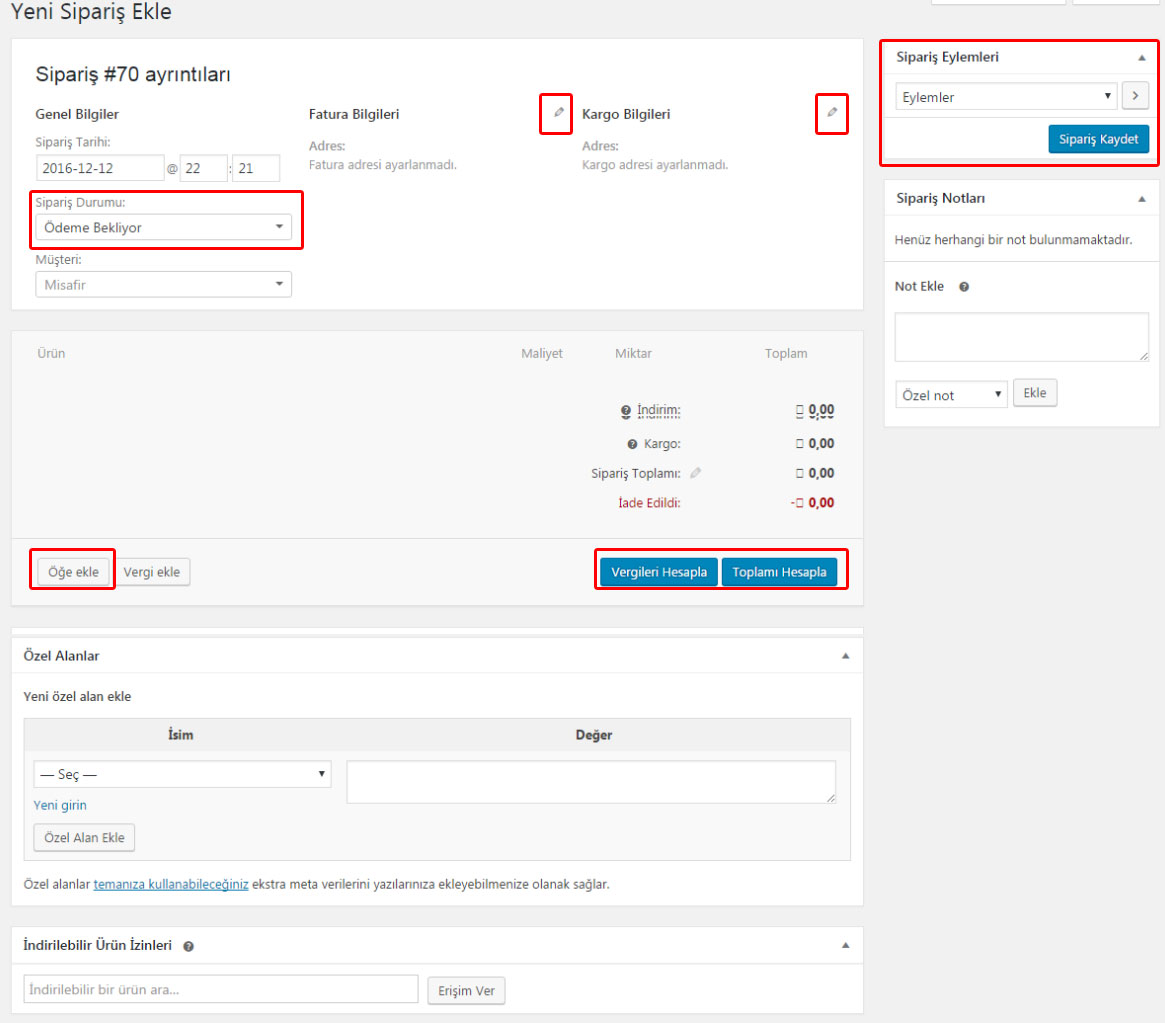The height and width of the screenshot is (1023, 1165).
Task: Collapse İndirilebilir Ürün İzinleri panel
Action: coord(846,946)
